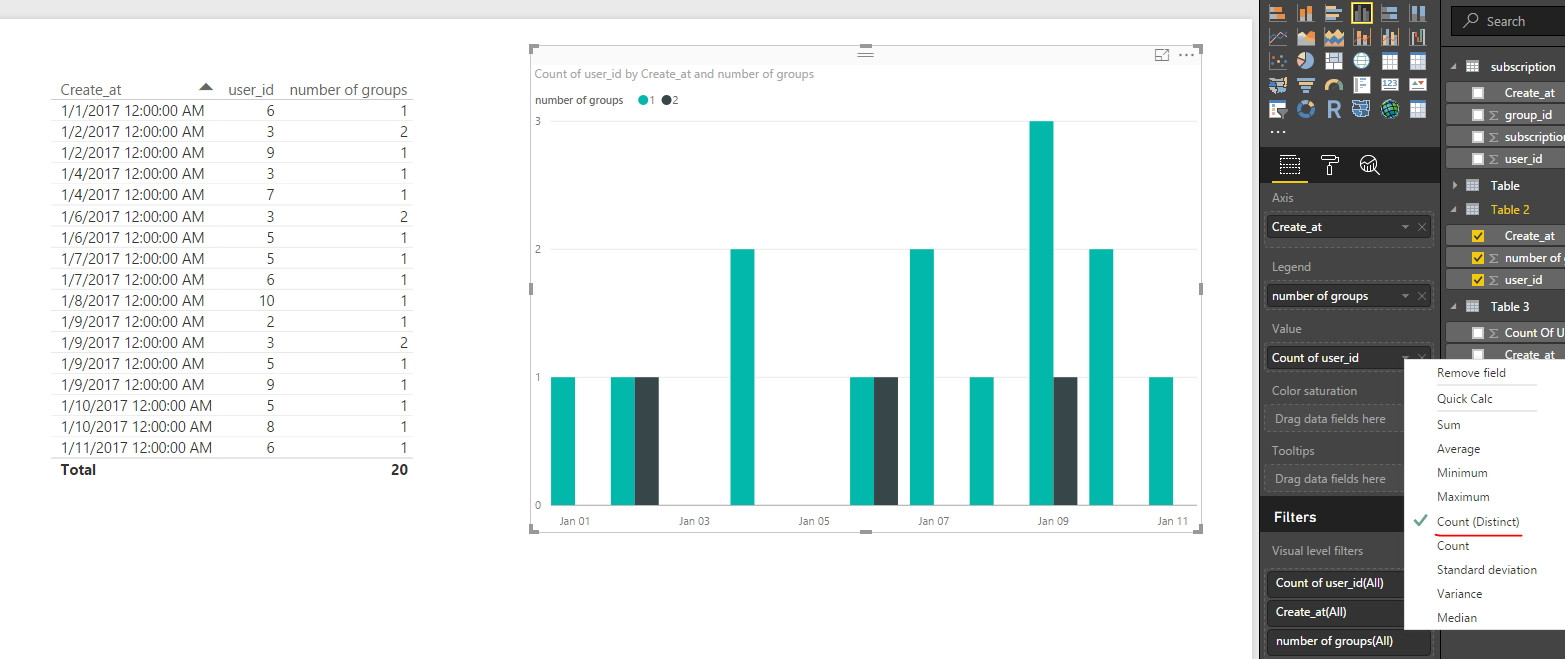Select the area chart visual

click(x=1305, y=37)
